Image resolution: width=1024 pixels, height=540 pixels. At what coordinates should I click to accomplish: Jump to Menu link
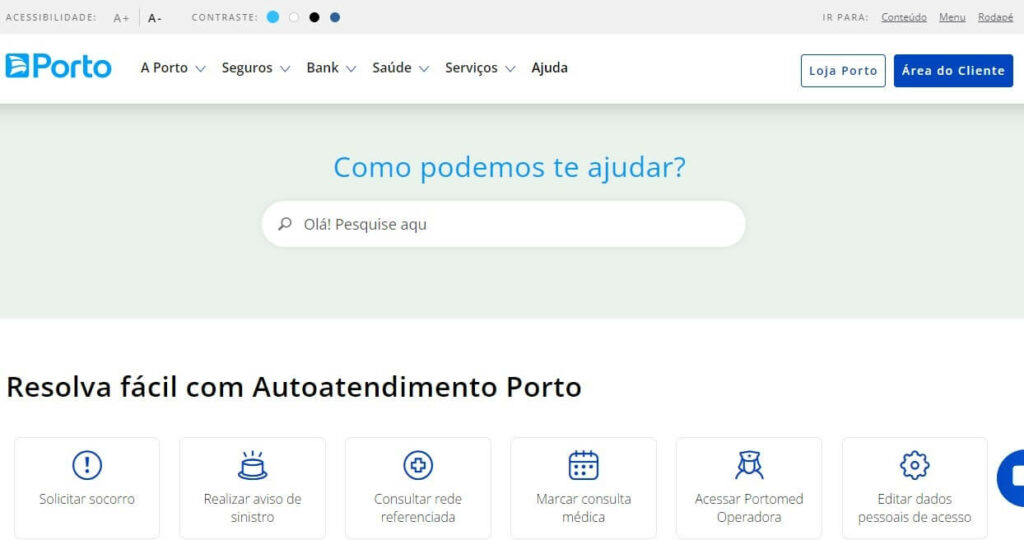coord(952,18)
